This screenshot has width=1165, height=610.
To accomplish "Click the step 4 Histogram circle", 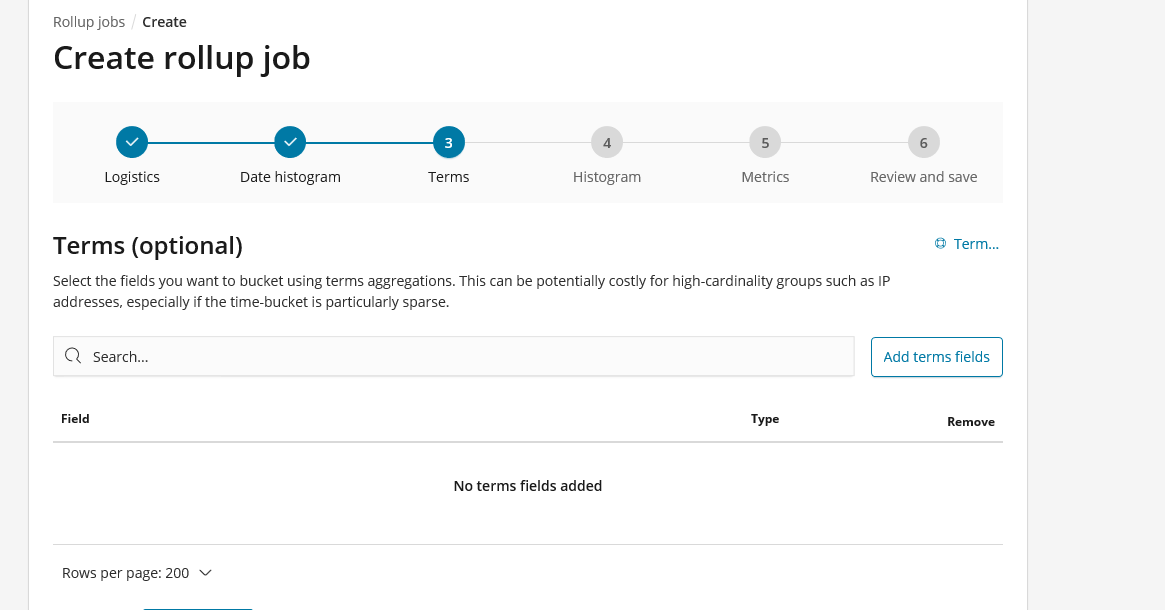I will (607, 142).
